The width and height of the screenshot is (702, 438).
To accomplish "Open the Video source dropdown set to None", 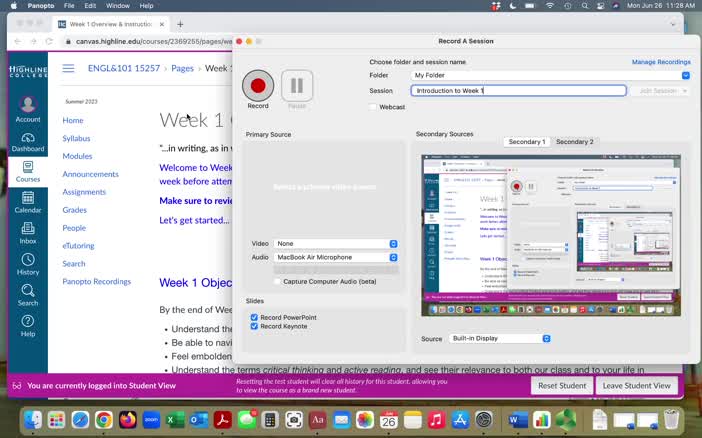I will coord(335,244).
